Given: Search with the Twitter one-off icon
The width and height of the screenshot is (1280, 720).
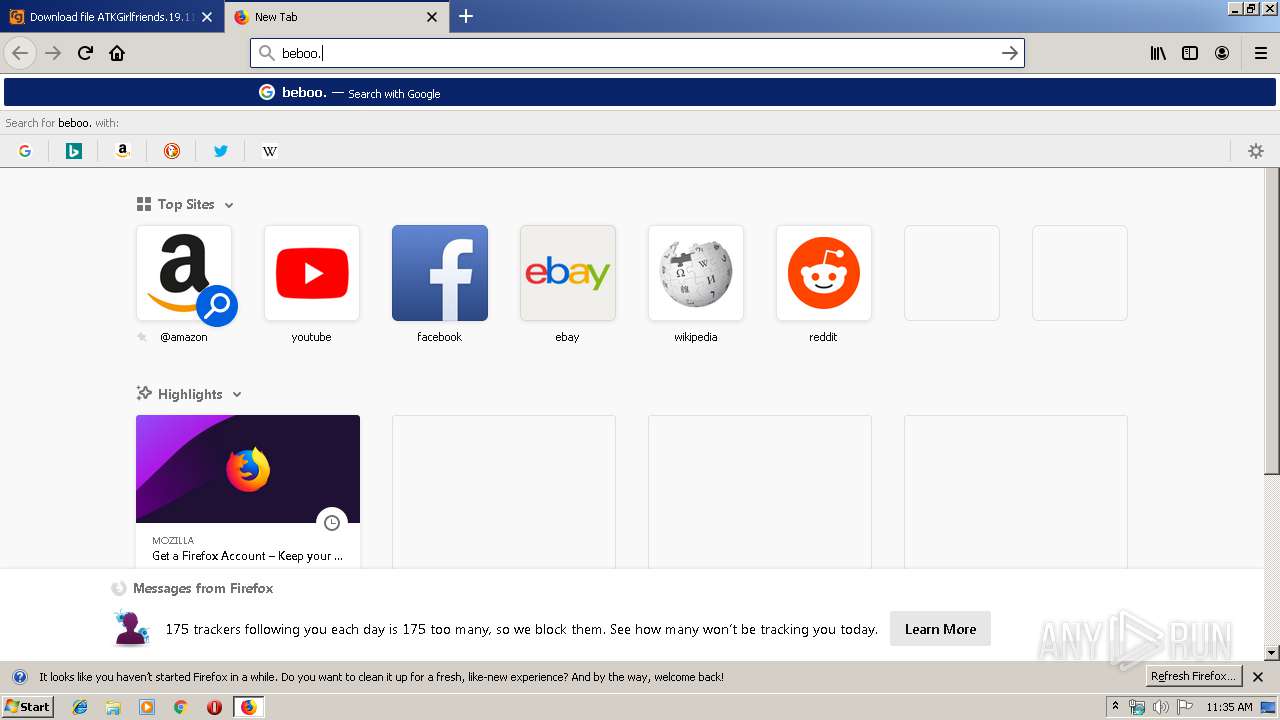Looking at the screenshot, I should point(221,151).
